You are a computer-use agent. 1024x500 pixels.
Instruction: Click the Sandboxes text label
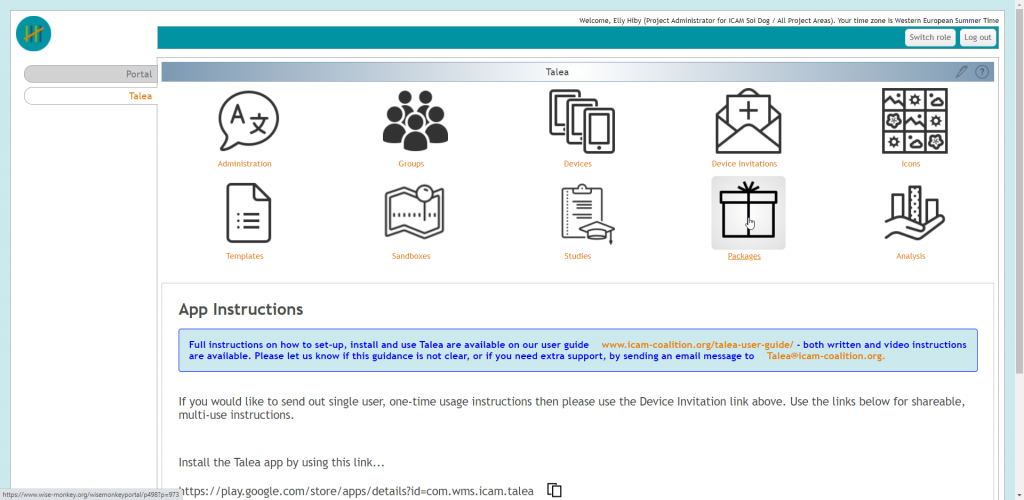point(411,256)
